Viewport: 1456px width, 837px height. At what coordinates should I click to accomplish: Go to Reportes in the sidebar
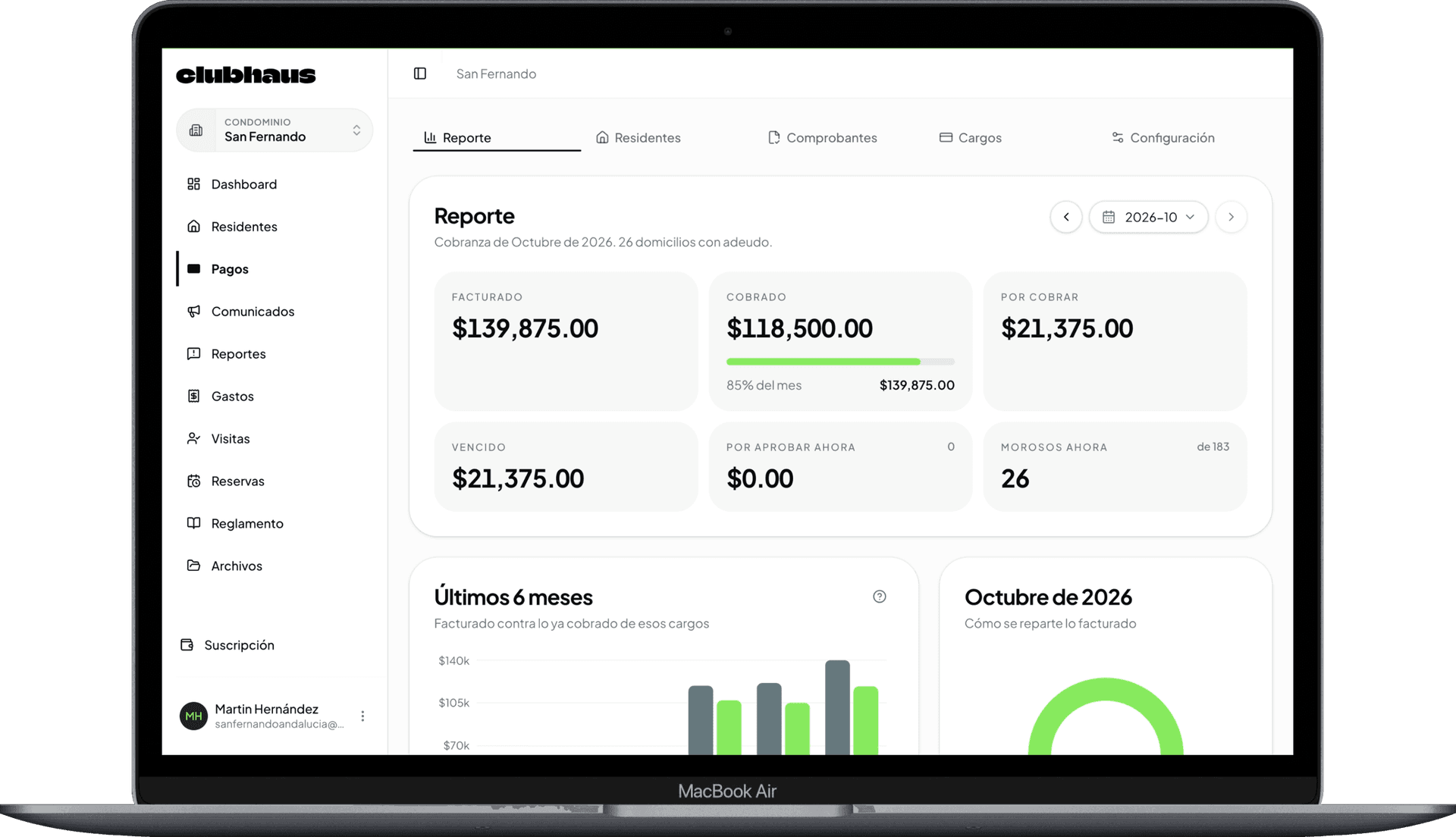tap(275, 354)
